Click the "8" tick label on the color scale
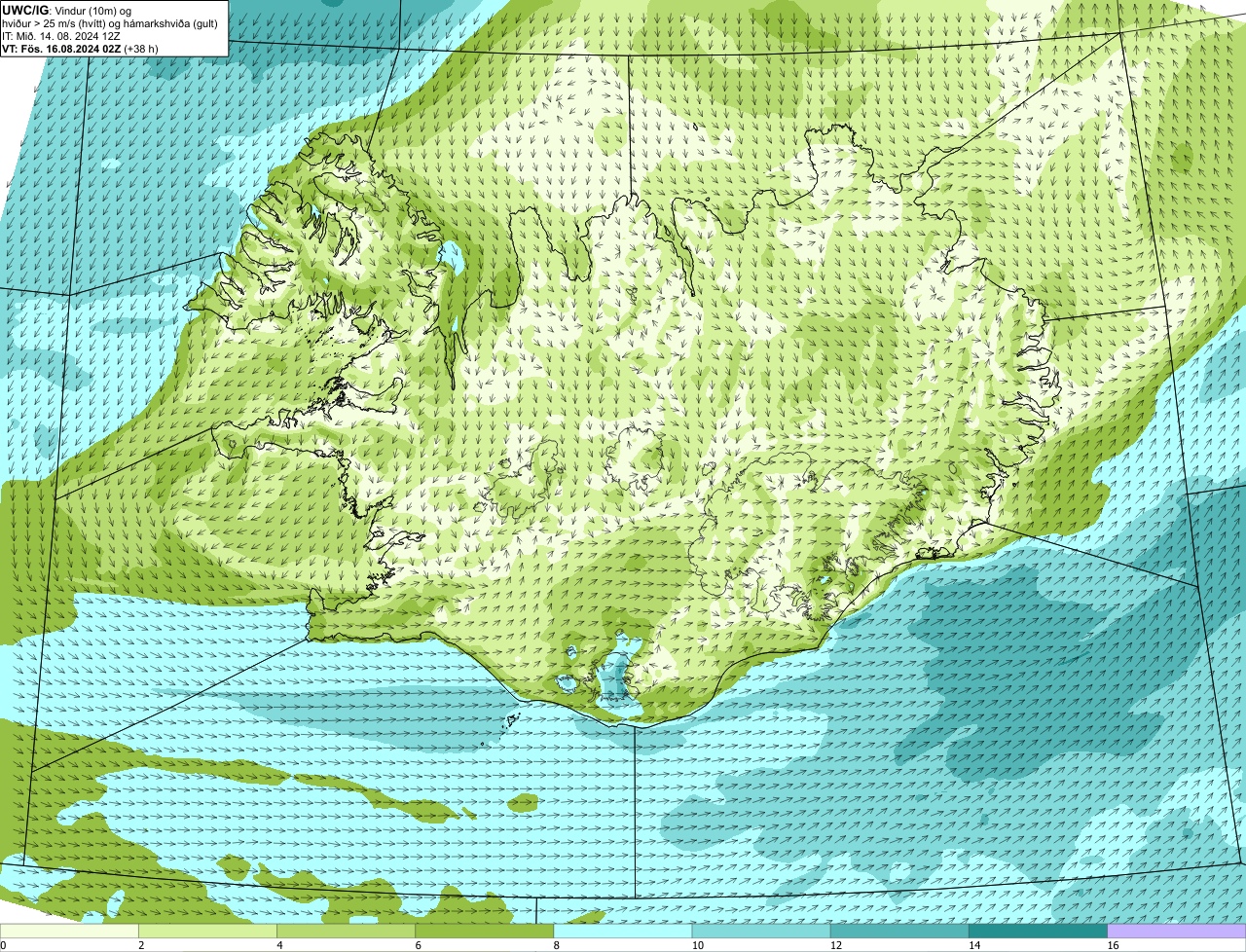 tap(556, 945)
